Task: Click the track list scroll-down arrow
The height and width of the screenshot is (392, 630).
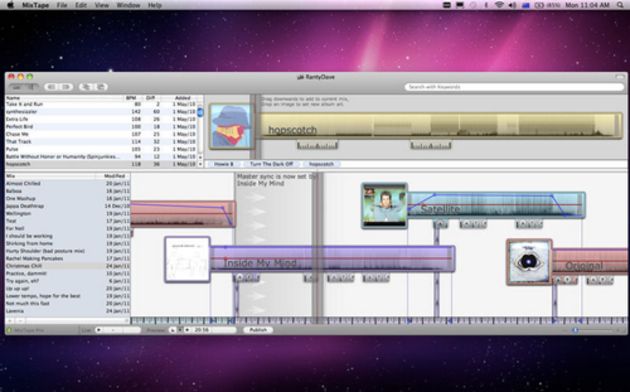Action: click(200, 164)
